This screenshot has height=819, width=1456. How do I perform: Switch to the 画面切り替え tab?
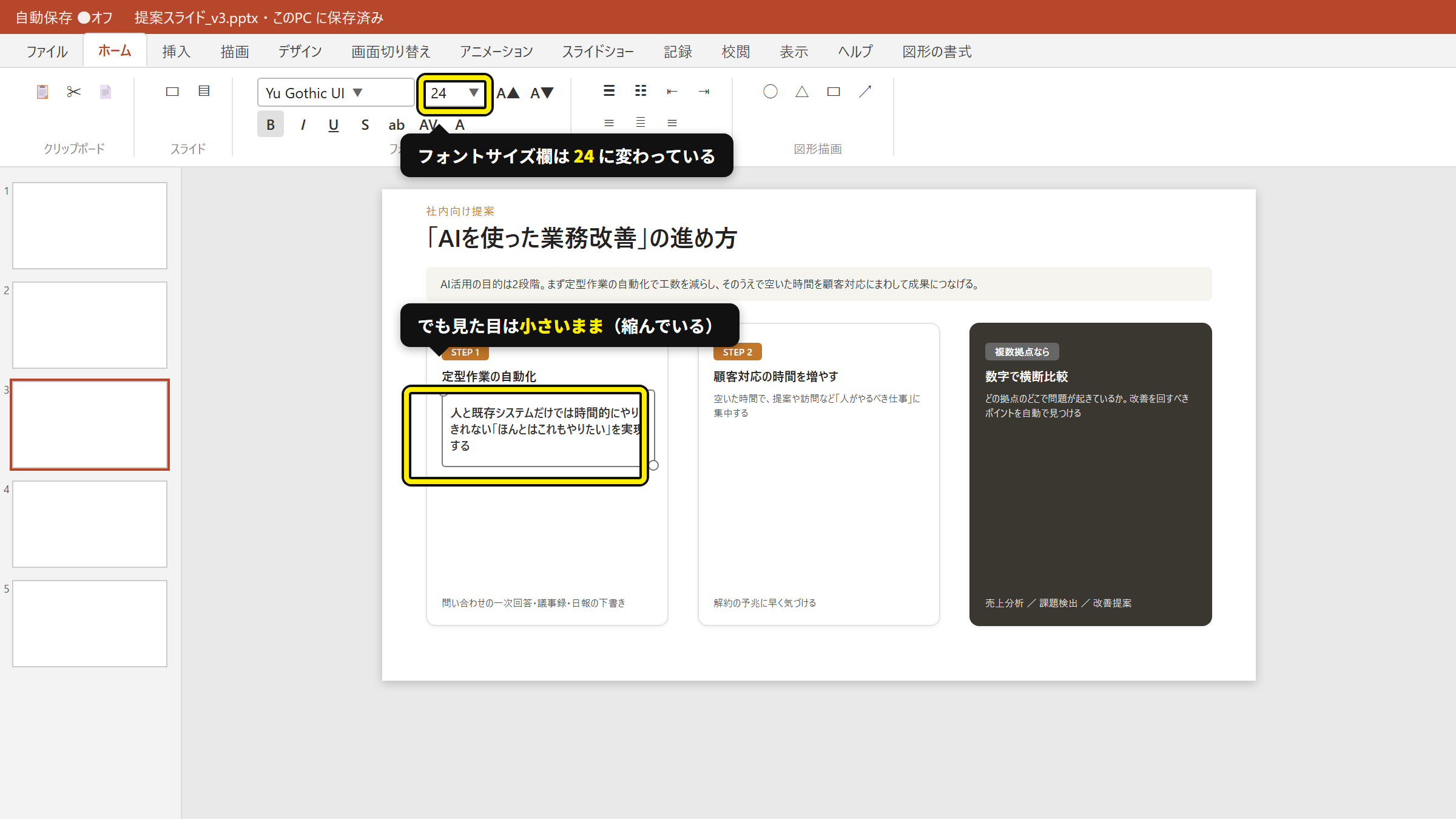391,52
